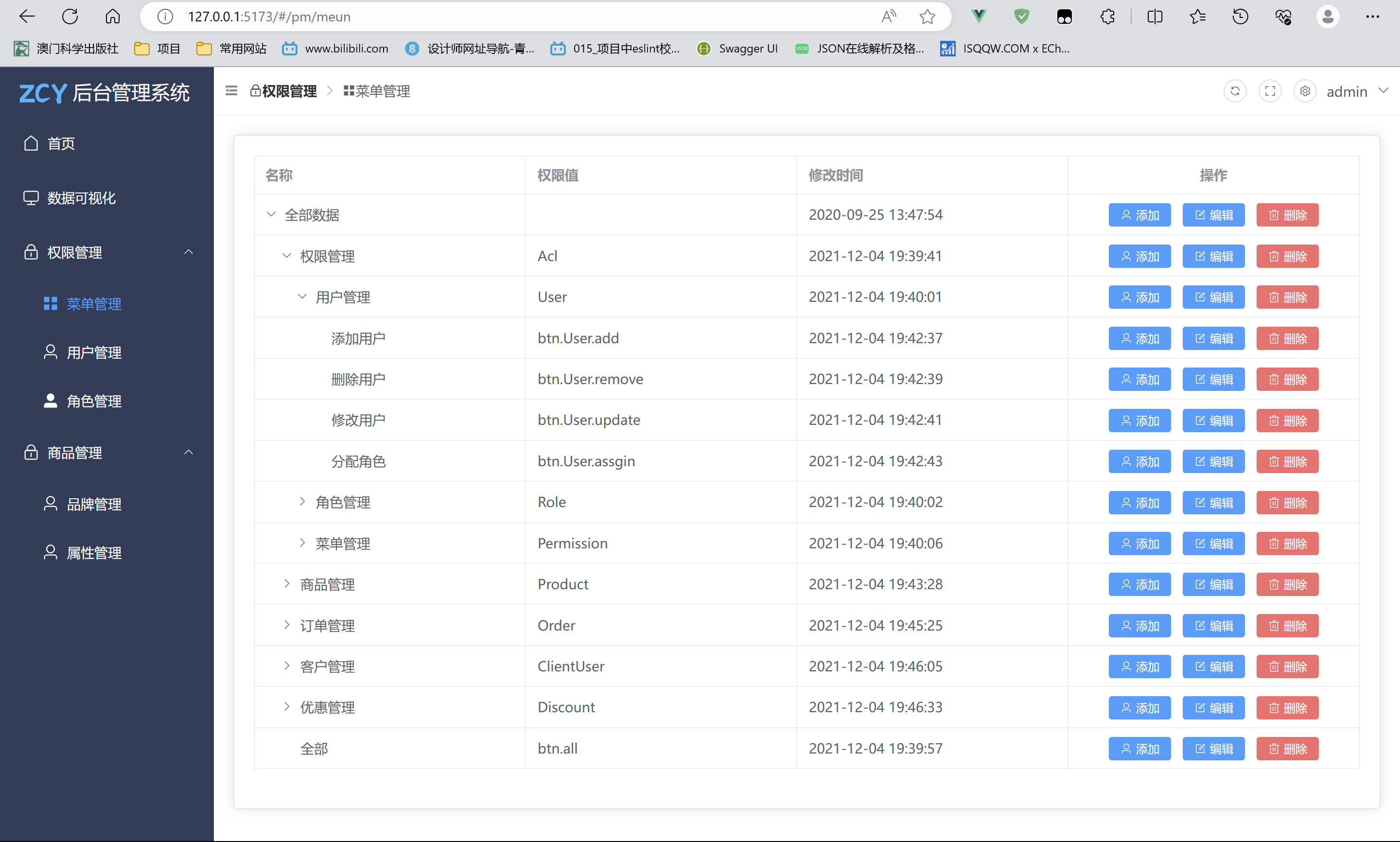Collapse the 商品管理 sidebar submenu
Screen dimensions: 1400x842
[106, 453]
